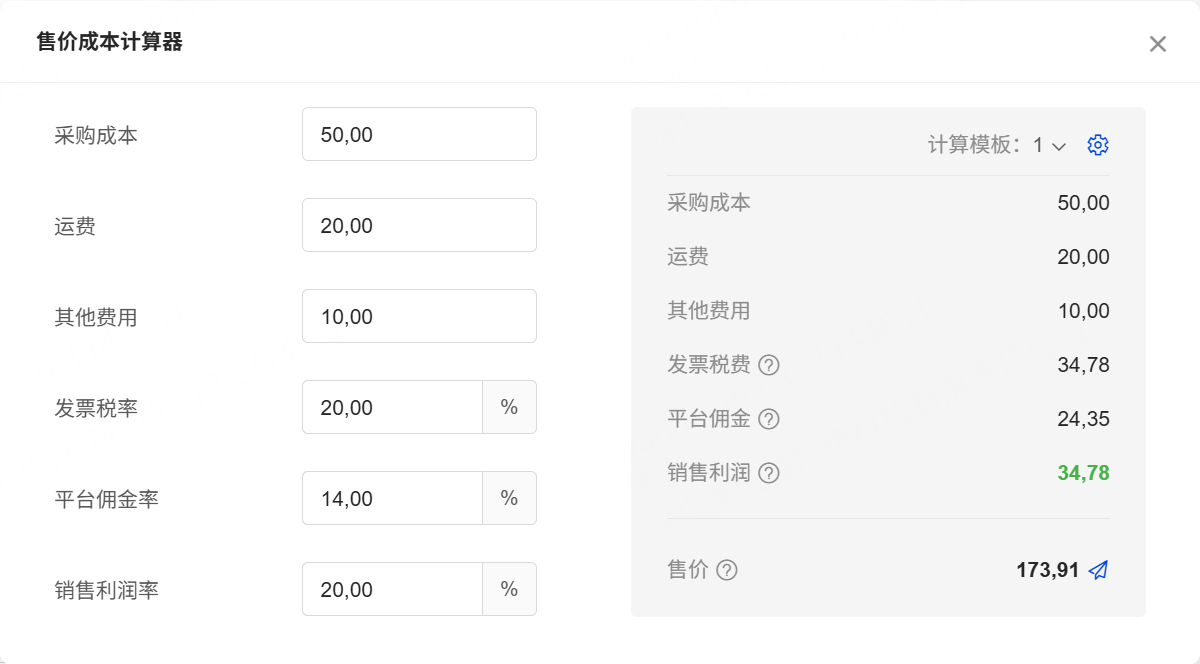The width and height of the screenshot is (1200, 664).
Task: Click the paper plane icon next to 173,91
Action: point(1098,570)
